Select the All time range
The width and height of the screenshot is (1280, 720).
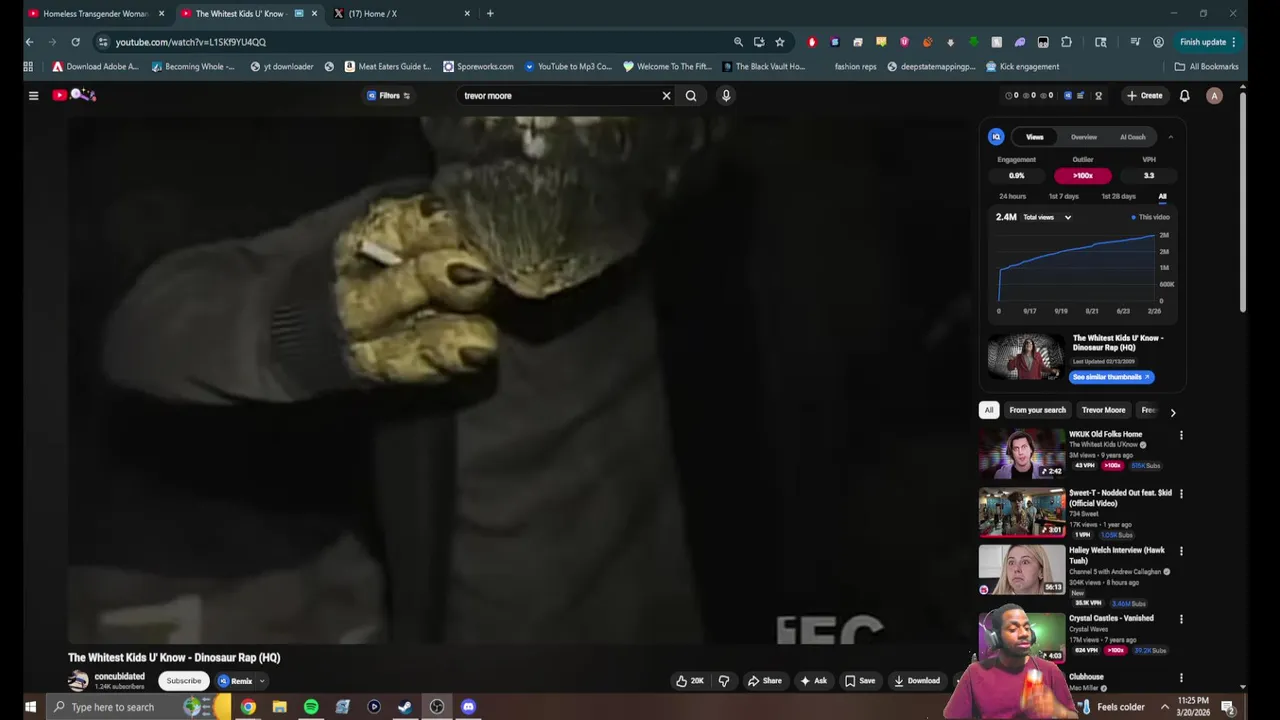click(1162, 196)
